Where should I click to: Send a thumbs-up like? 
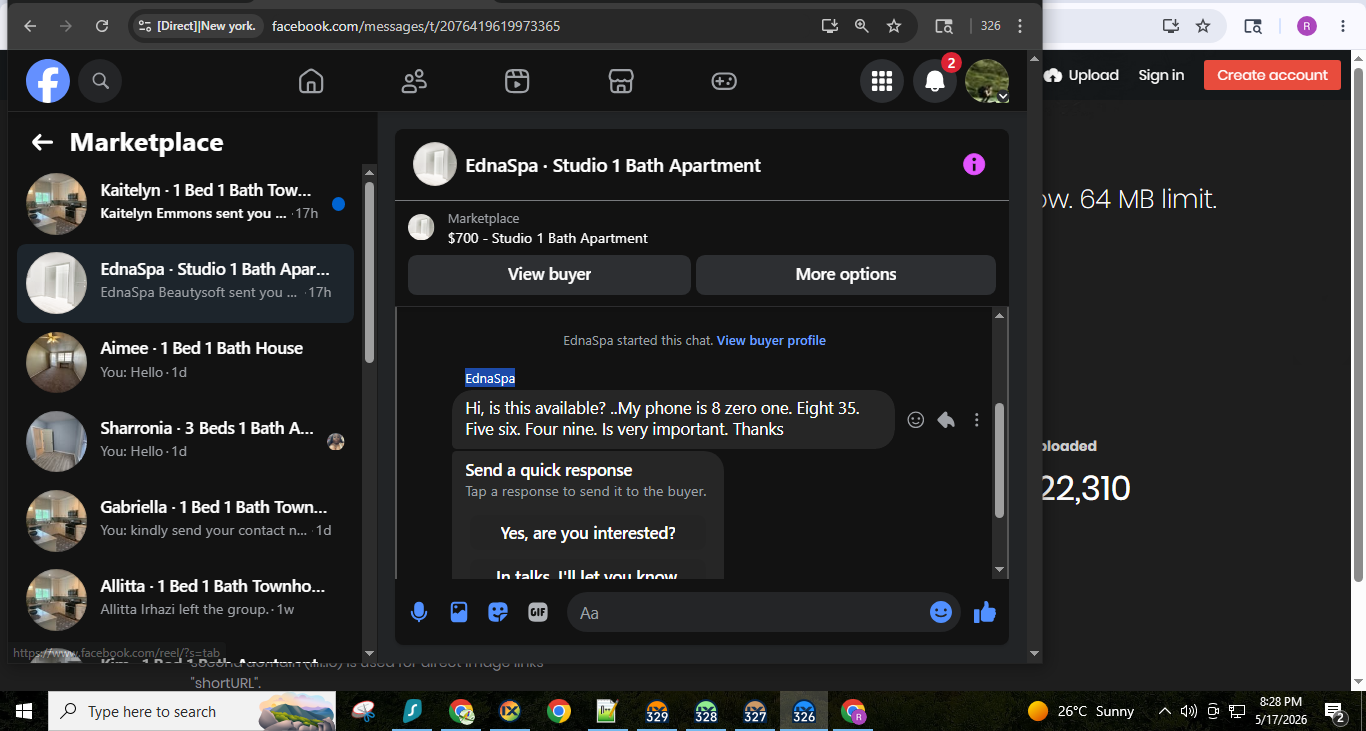[x=985, y=612]
